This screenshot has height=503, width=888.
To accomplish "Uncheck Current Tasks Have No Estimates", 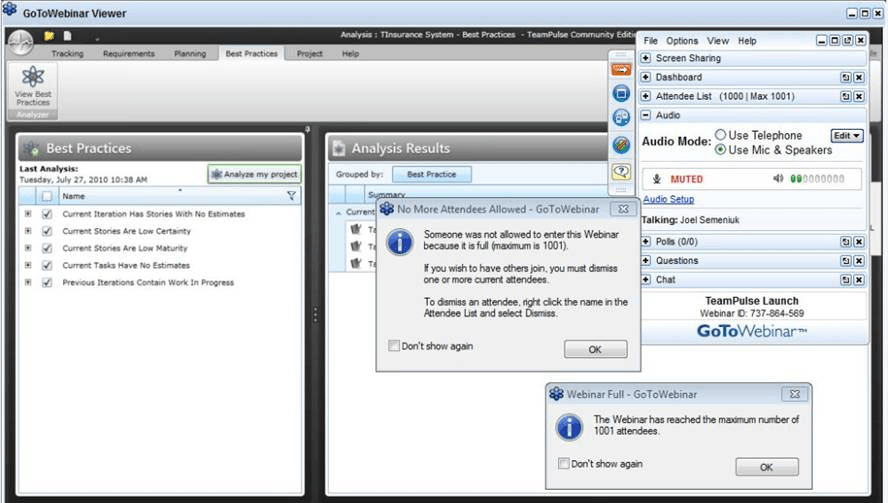I will point(47,265).
